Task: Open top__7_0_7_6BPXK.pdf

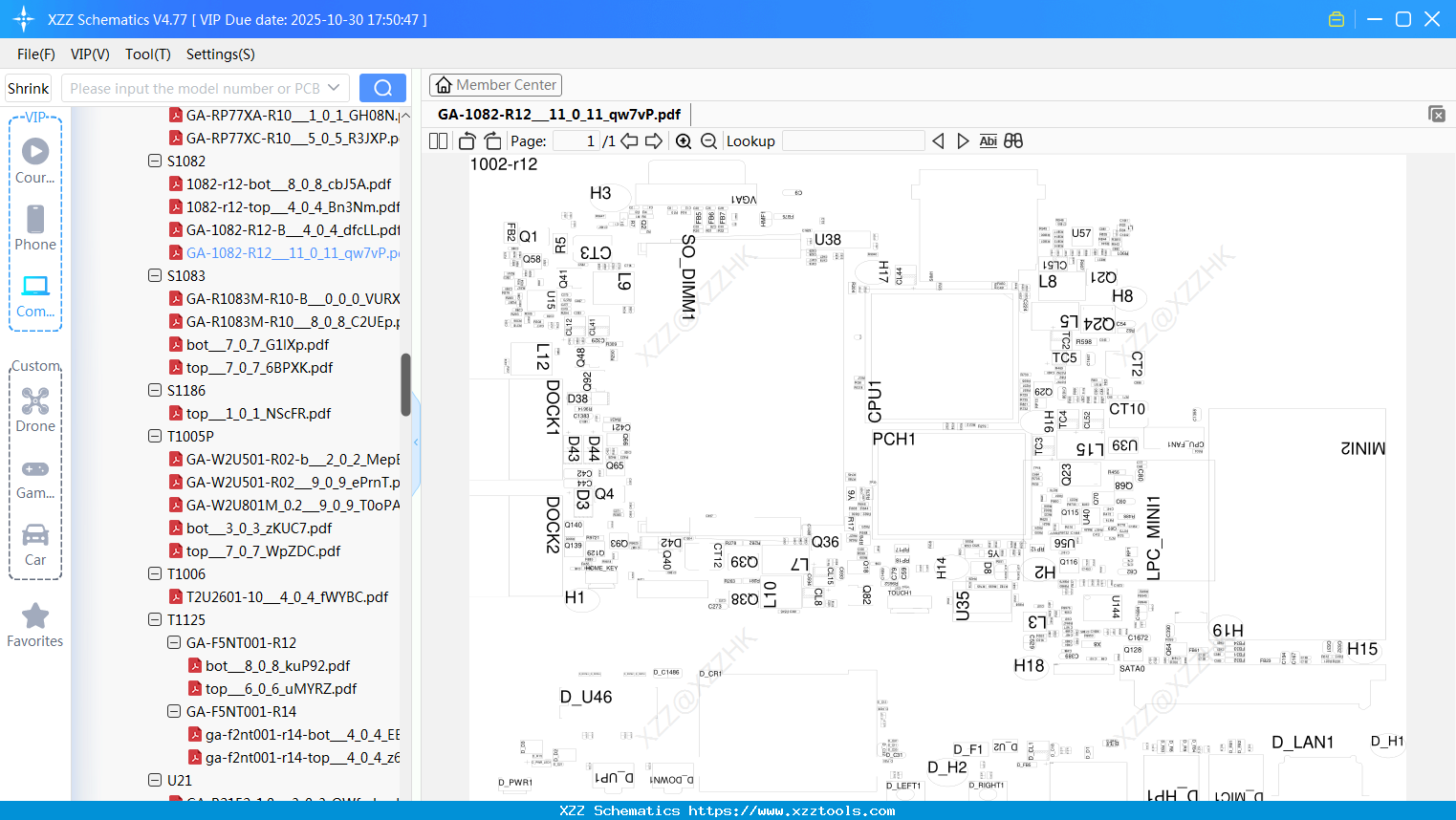Action: pyautogui.click(x=260, y=367)
